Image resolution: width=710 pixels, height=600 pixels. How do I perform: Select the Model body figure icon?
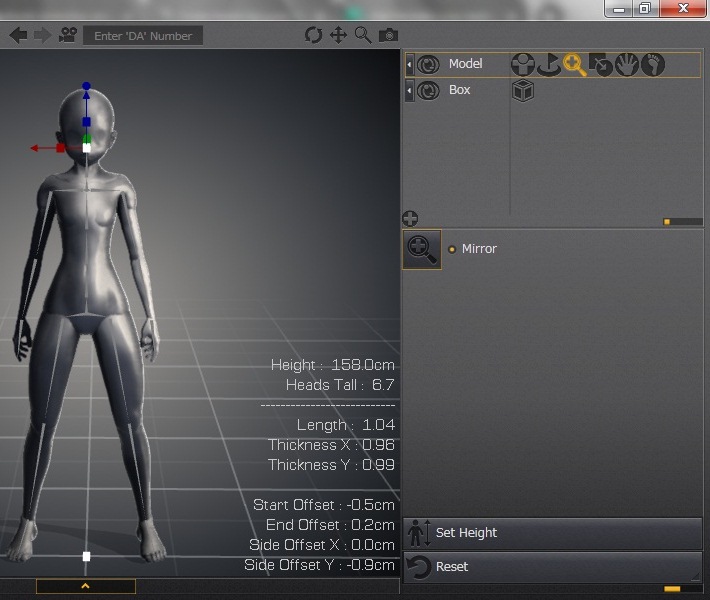(x=522, y=65)
